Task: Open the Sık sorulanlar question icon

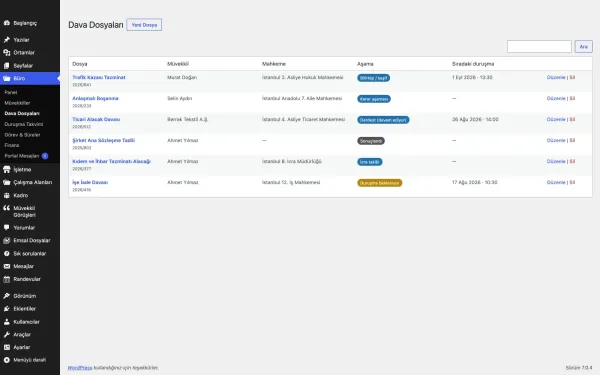Action: pyautogui.click(x=7, y=253)
